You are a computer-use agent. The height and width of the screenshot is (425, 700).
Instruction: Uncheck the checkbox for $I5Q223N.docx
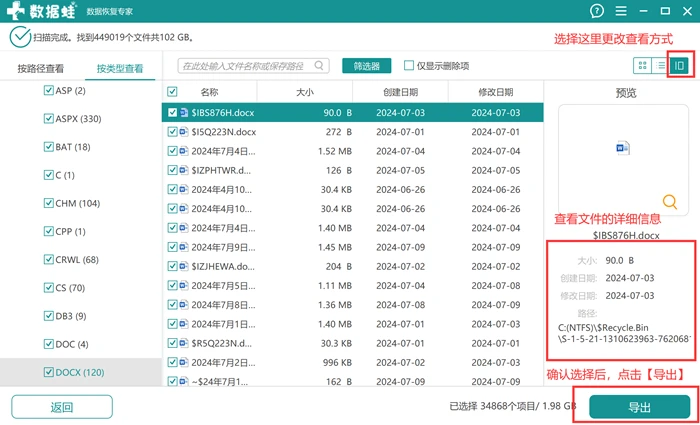(x=172, y=132)
